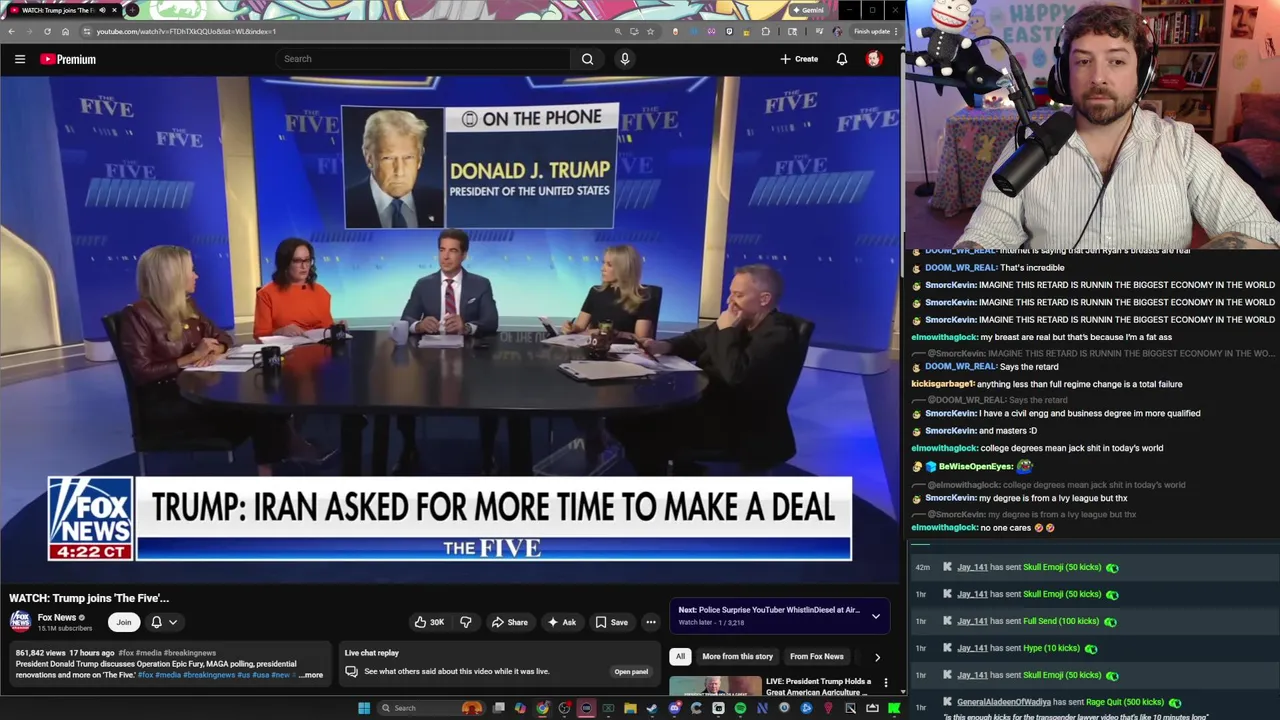The height and width of the screenshot is (720, 1280).
Task: Click the '861,842 views 17 hours ago' text
Action: pyautogui.click(x=65, y=653)
